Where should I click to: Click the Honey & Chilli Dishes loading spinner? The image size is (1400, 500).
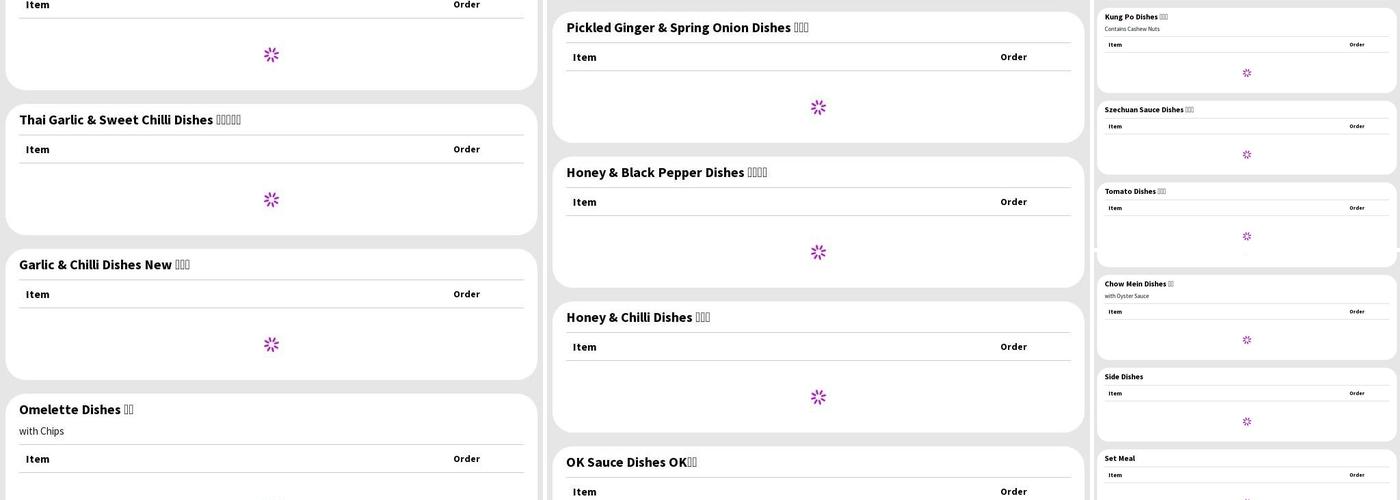(818, 397)
